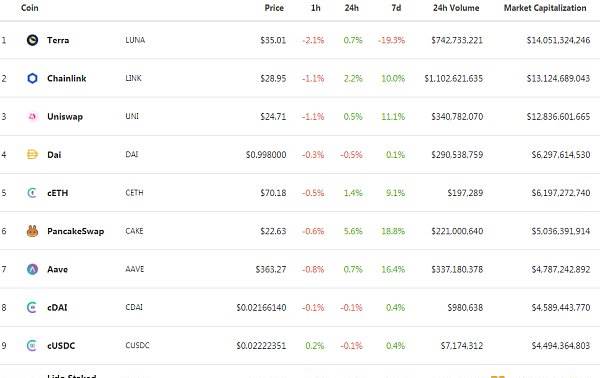Screen dimensions: 600x378
Task: Click the LUNA ticker symbol
Action: [135, 40]
